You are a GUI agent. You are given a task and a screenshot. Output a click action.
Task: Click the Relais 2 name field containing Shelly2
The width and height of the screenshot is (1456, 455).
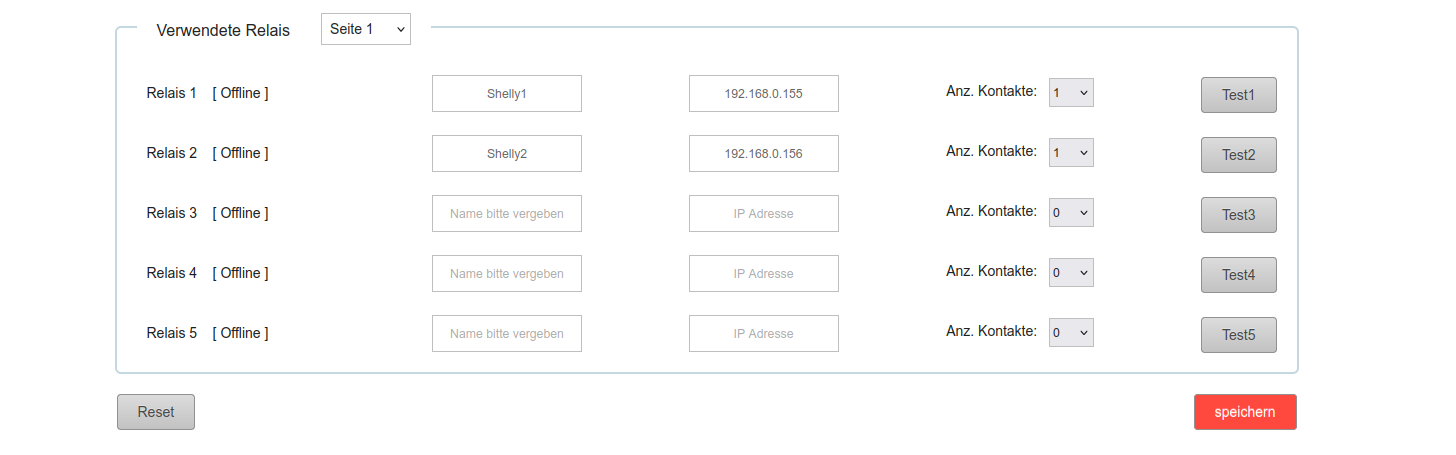click(x=506, y=154)
